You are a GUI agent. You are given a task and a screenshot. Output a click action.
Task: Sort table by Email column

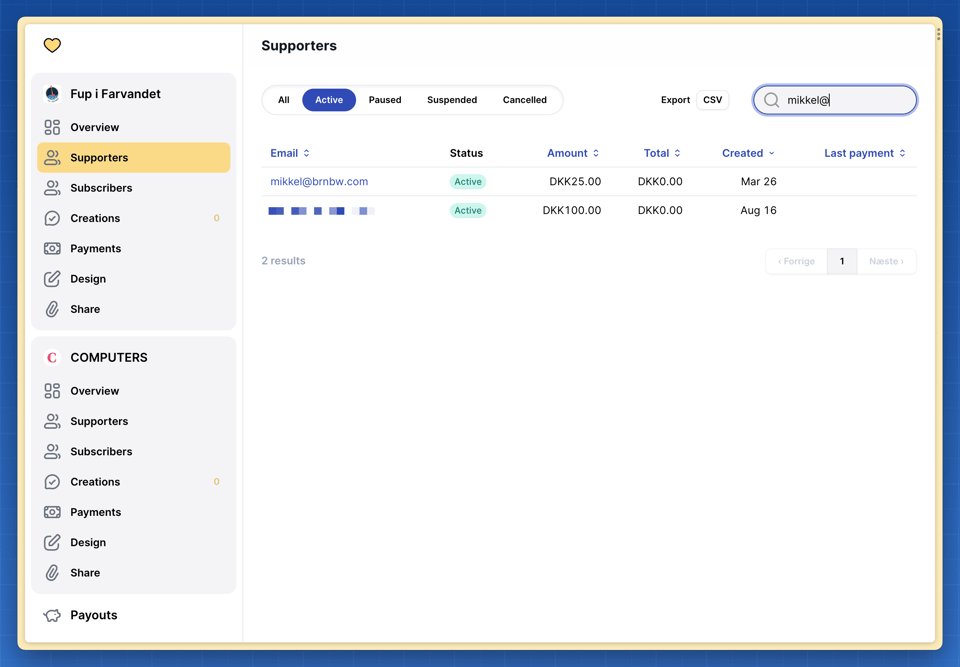(290, 153)
